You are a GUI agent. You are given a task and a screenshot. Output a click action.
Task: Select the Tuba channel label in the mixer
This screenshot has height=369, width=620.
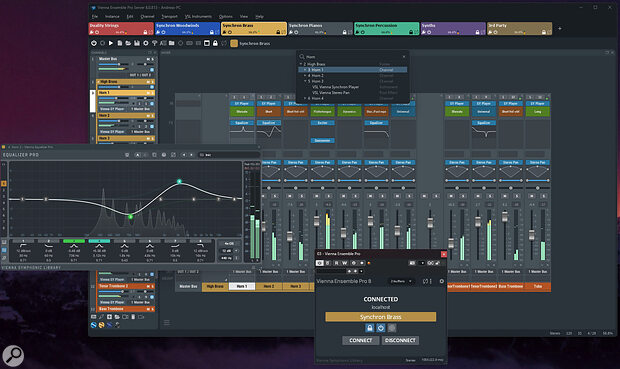[538, 286]
